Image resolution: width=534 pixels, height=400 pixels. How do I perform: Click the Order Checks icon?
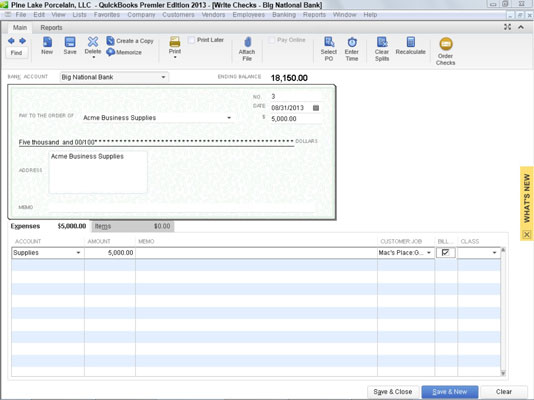446,44
